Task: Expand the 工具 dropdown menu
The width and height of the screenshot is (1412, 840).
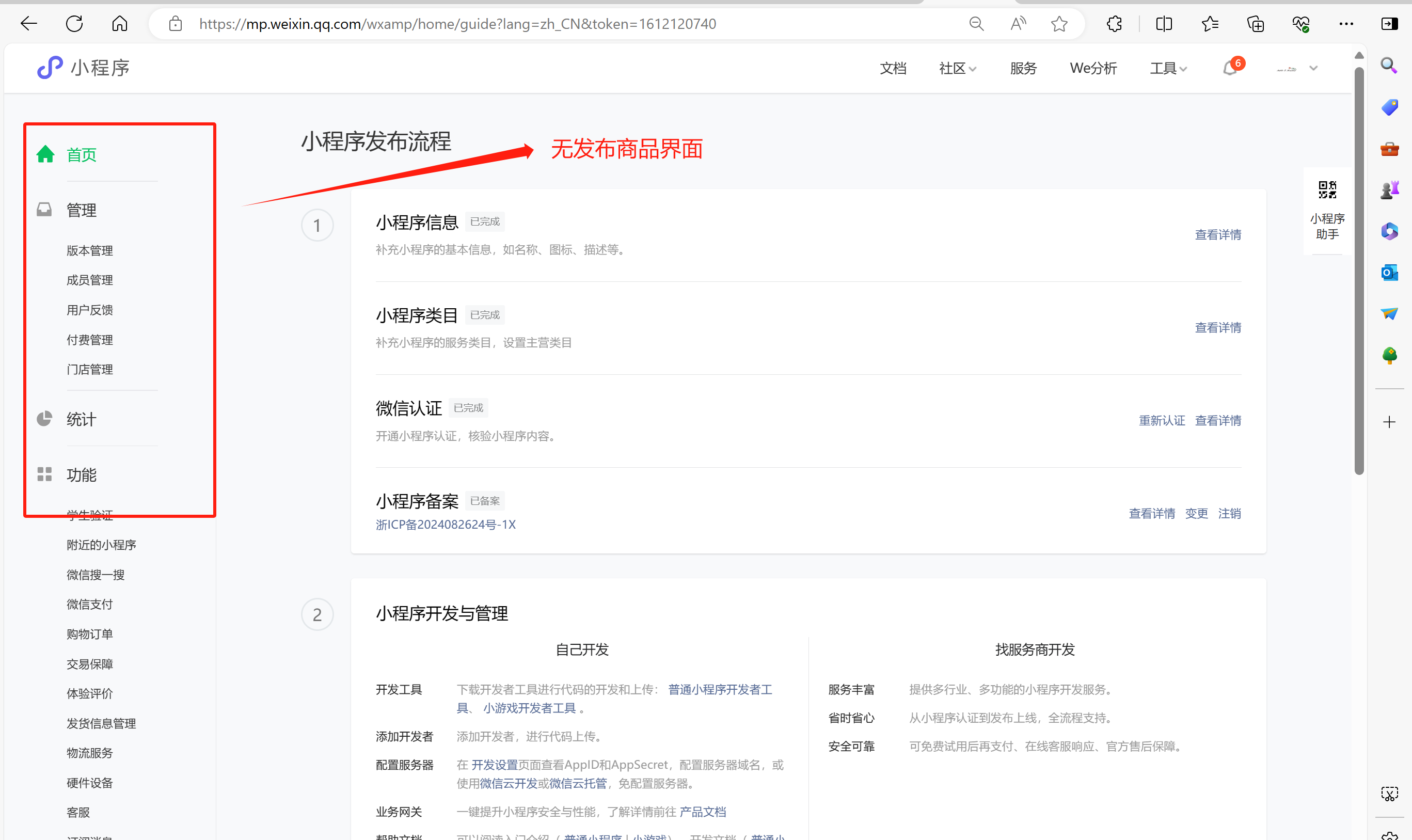Action: pyautogui.click(x=1168, y=68)
